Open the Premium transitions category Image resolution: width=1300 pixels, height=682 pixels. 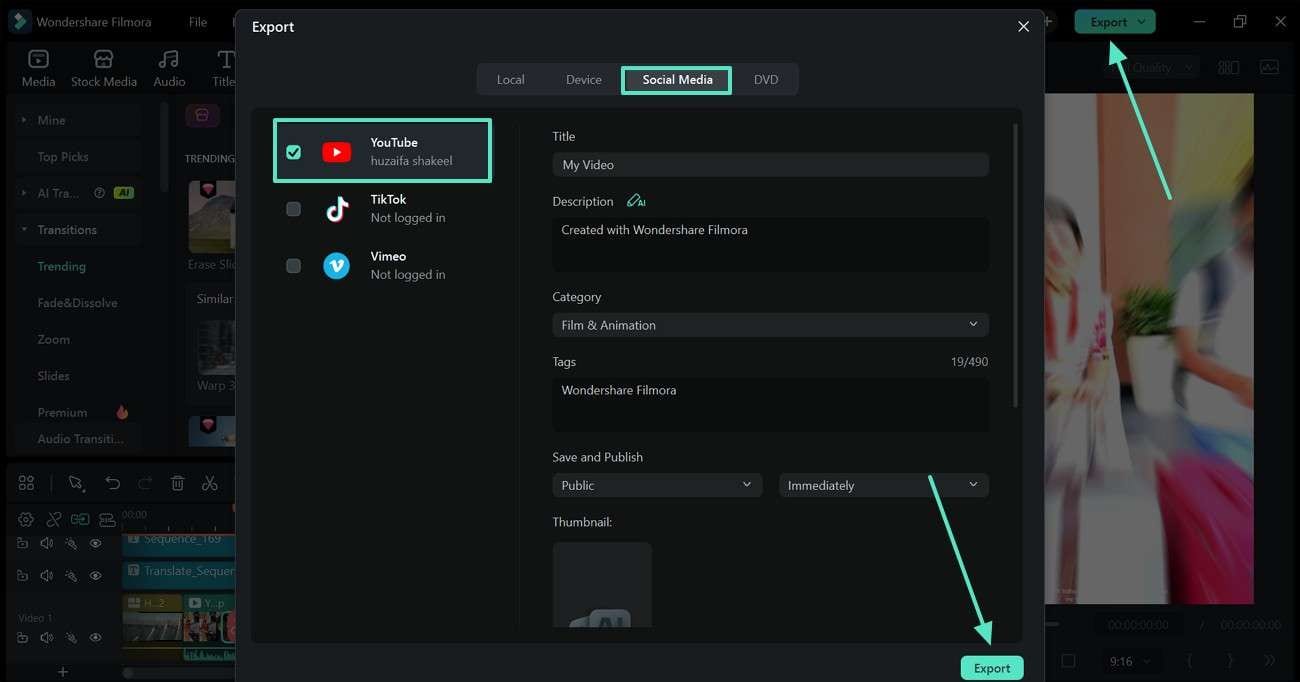62,412
